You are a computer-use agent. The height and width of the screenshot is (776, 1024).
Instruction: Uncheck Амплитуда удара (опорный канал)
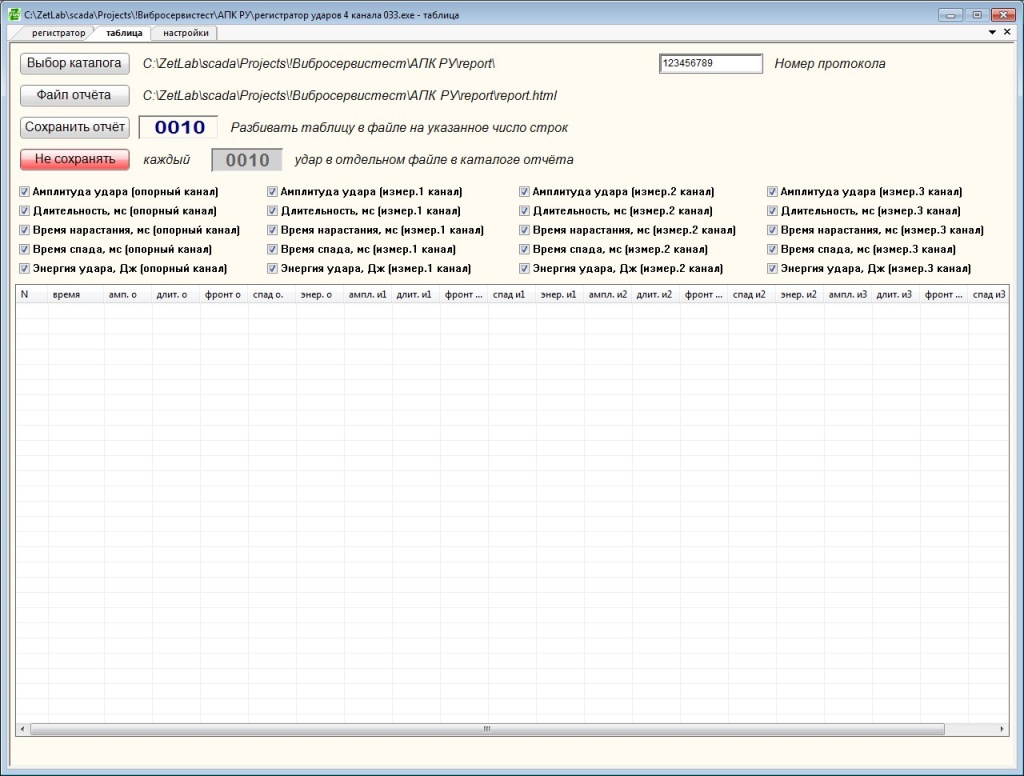(24, 191)
